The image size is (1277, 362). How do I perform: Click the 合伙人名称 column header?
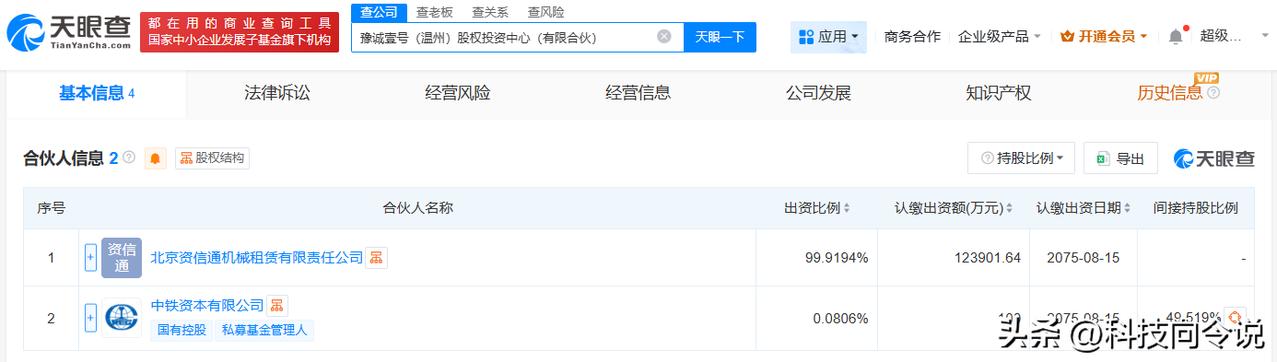click(x=418, y=208)
